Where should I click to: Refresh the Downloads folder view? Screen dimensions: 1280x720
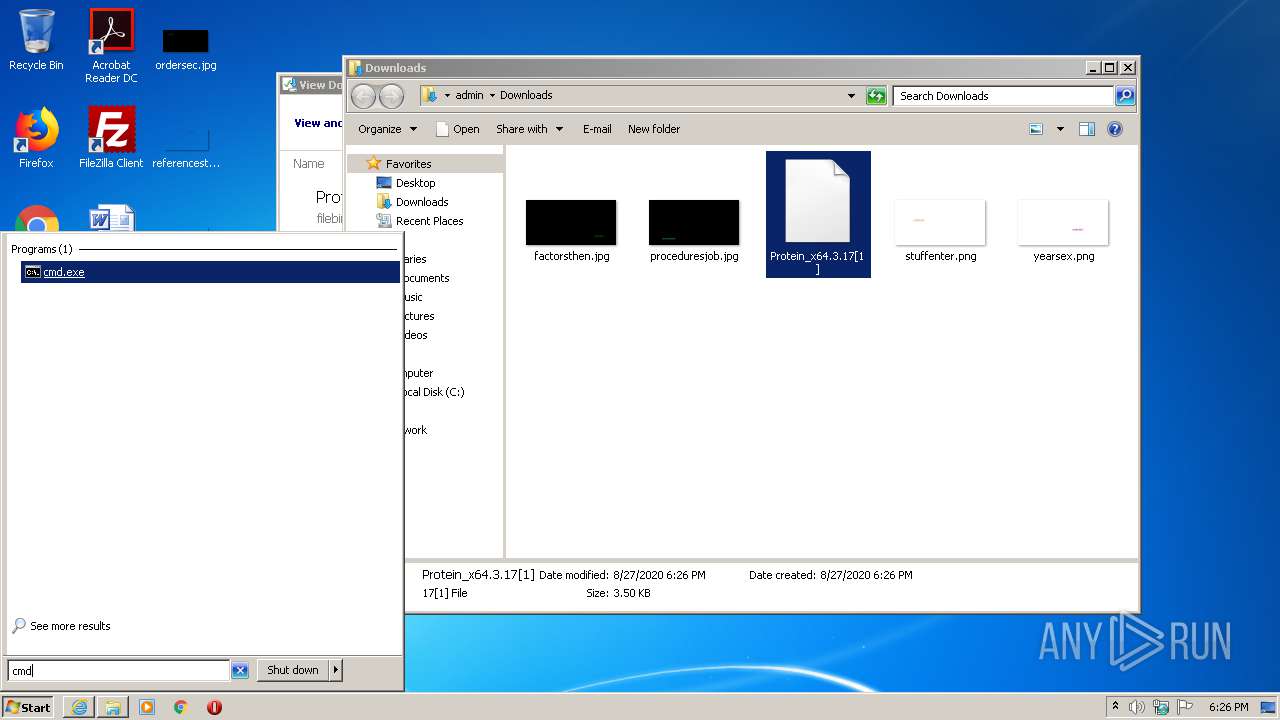tap(876, 96)
